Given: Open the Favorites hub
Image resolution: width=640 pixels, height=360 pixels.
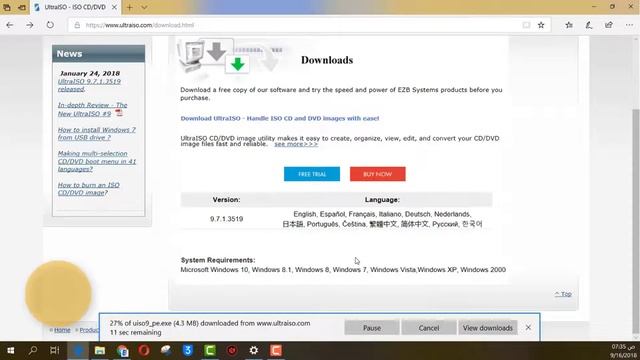Looking at the screenshot, I should 569,25.
